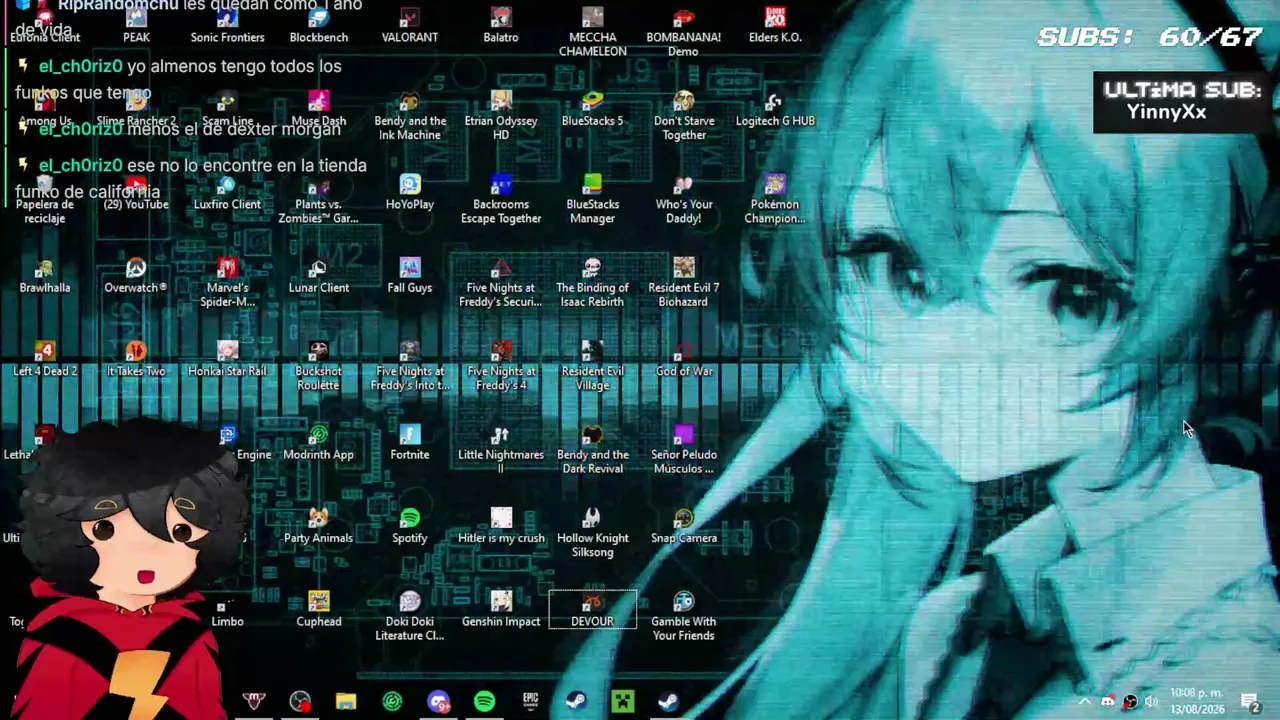Open the VALORANT shortcut
The width and height of the screenshot is (1280, 720).
(x=410, y=26)
